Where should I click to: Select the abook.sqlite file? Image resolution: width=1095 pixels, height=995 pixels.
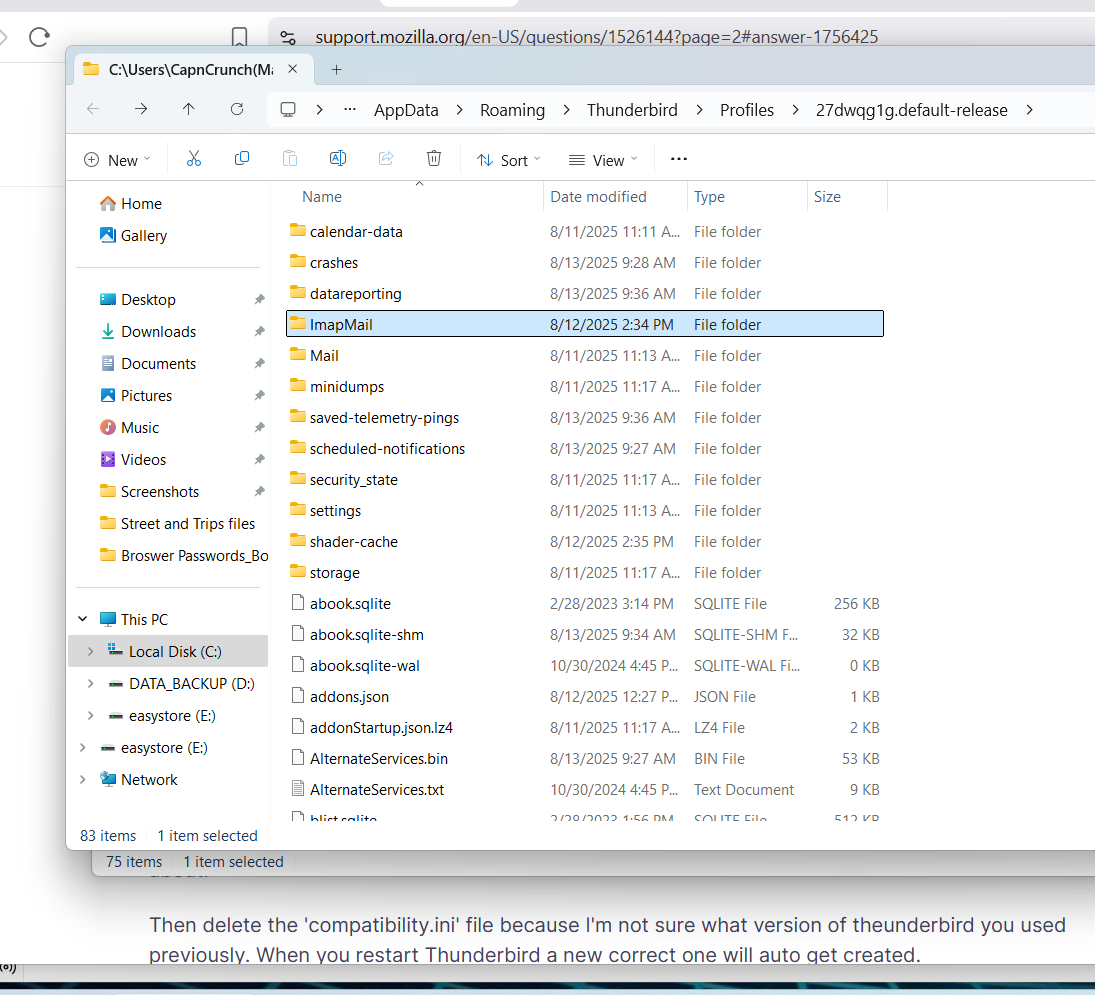350,604
